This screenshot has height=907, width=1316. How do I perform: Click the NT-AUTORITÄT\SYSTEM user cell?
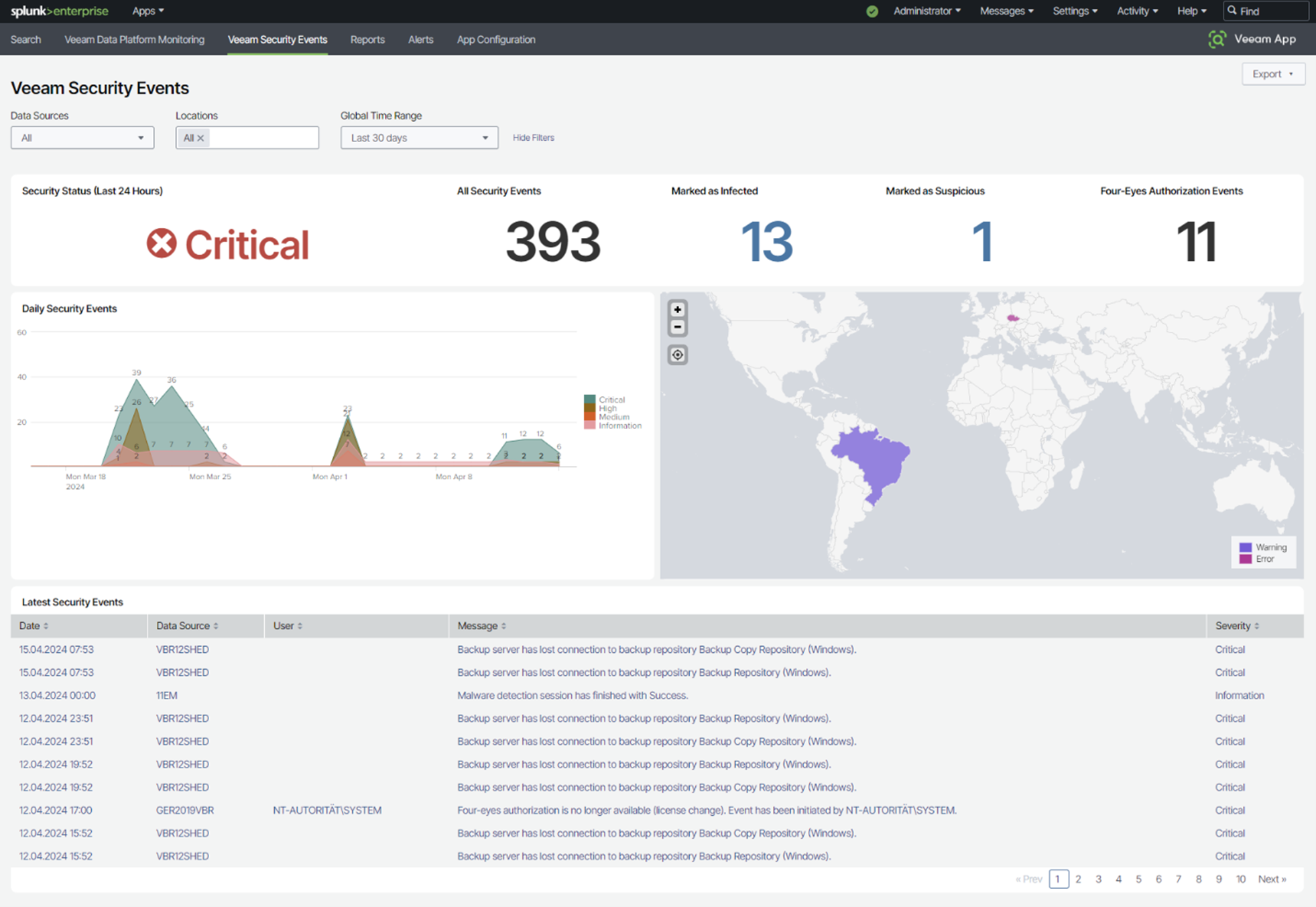(x=327, y=810)
